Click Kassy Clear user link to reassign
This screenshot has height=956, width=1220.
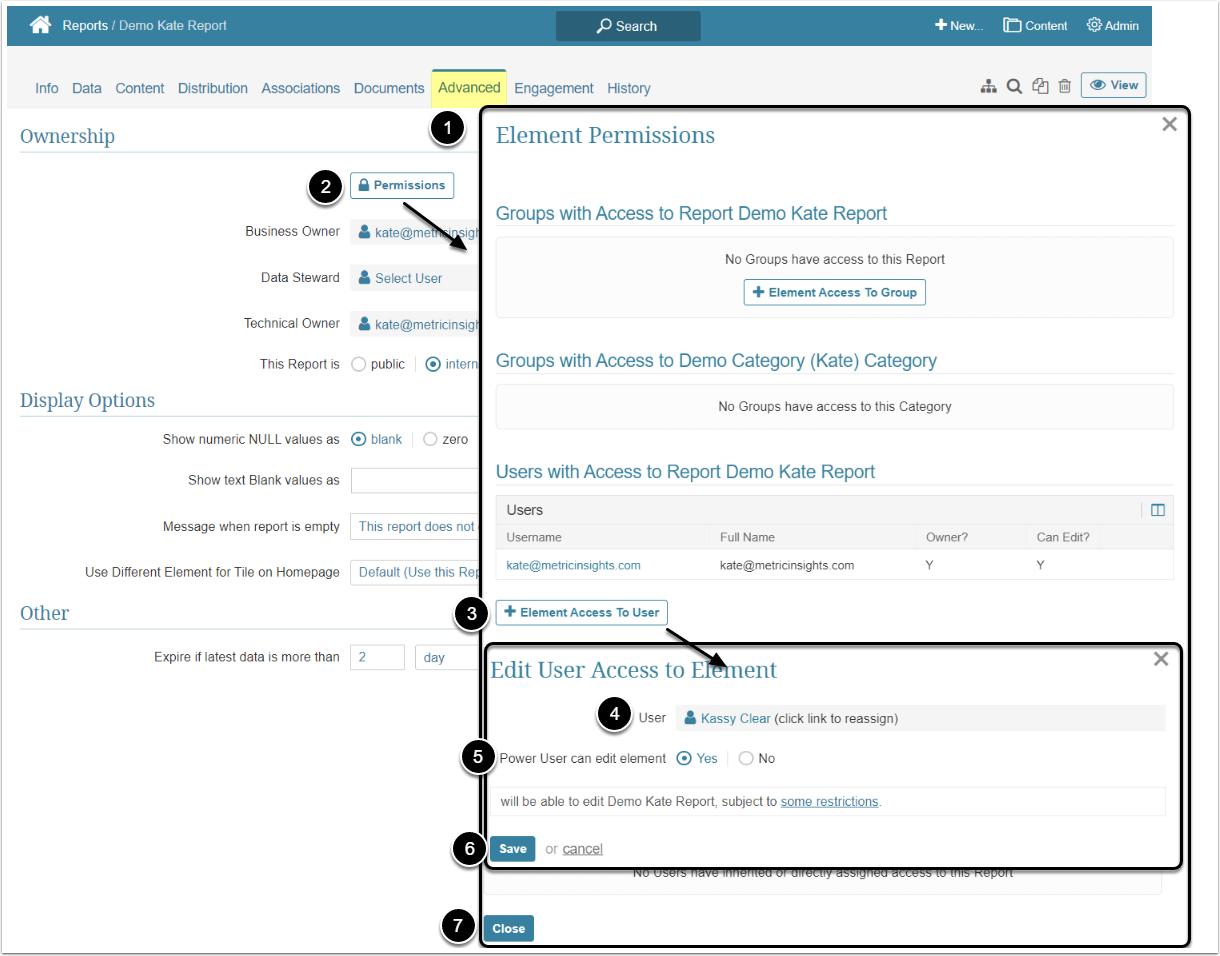click(x=735, y=718)
